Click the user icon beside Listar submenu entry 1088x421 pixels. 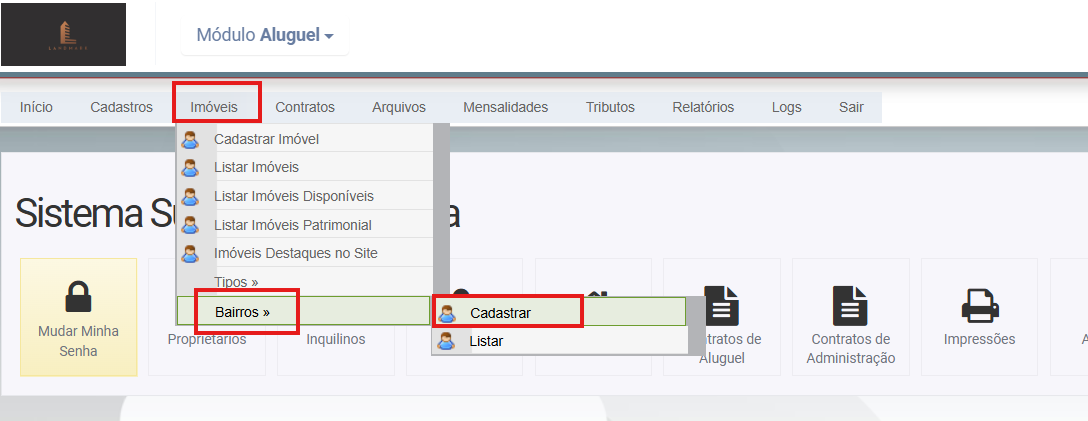point(446,341)
